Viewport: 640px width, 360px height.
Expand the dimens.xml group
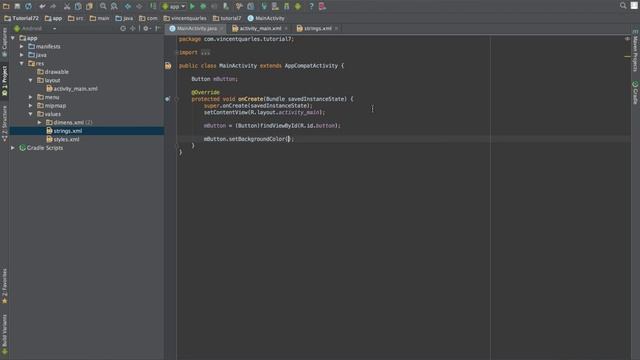click(x=40, y=122)
